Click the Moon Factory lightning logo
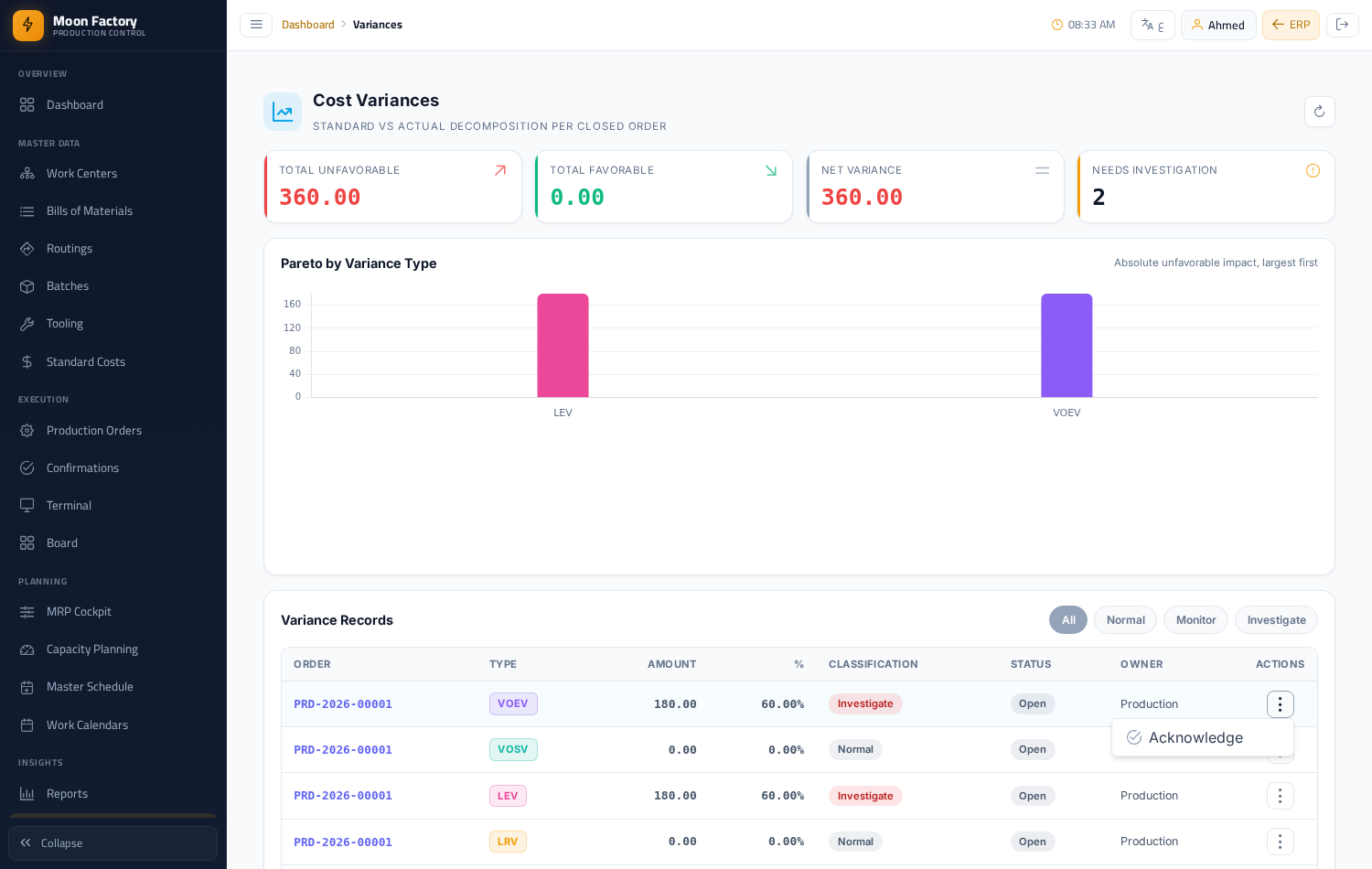 point(28,26)
